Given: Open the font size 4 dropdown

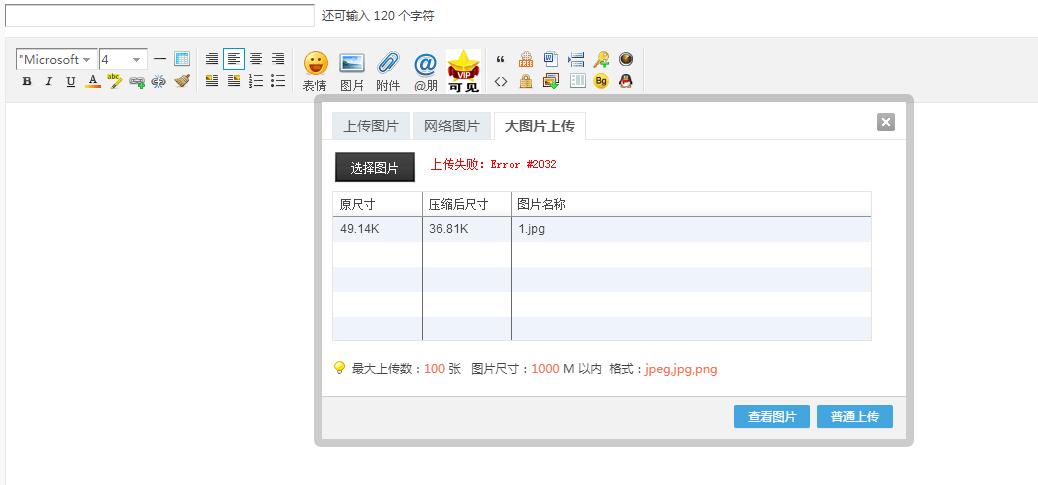Looking at the screenshot, I should tap(123, 60).
